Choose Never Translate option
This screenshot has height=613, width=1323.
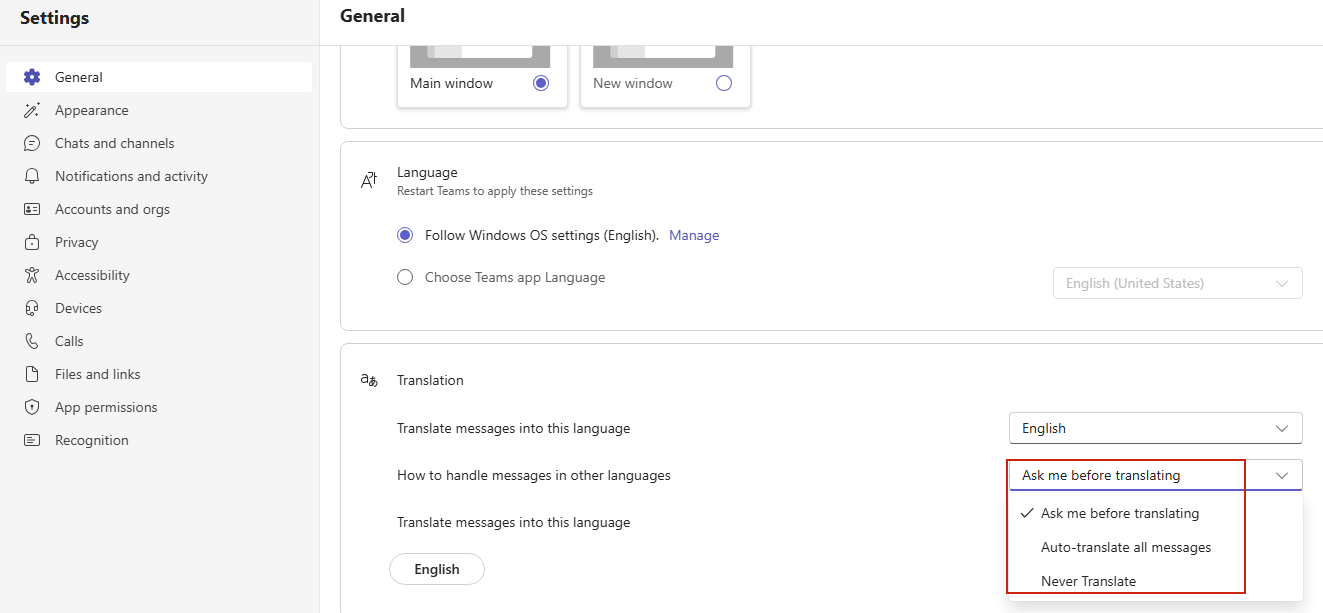click(x=1156, y=581)
